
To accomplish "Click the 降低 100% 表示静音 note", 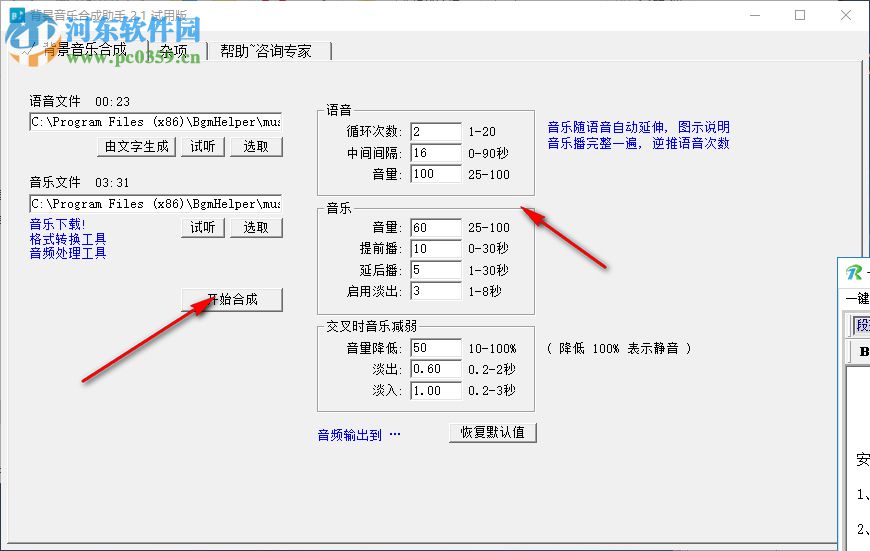I will point(619,348).
